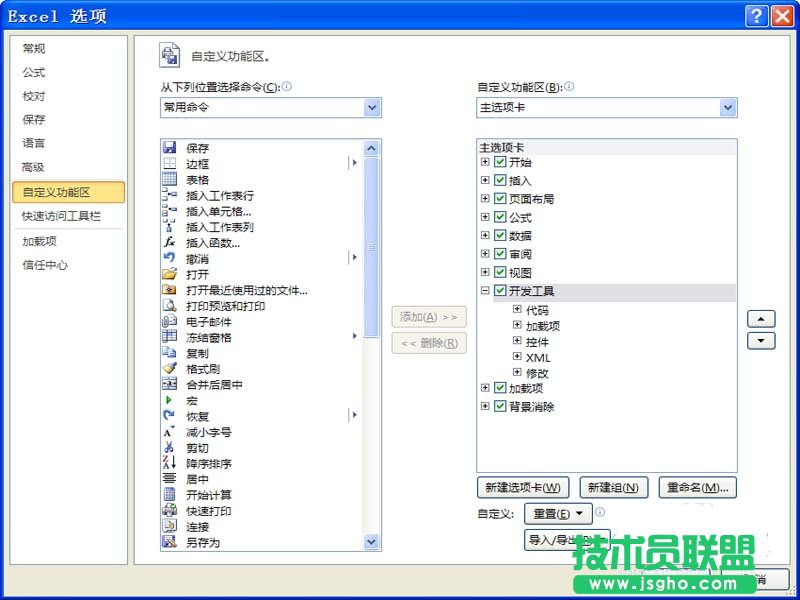Image resolution: width=800 pixels, height=600 pixels.
Task: Click the Center (居中) alignment icon
Action: tap(169, 479)
